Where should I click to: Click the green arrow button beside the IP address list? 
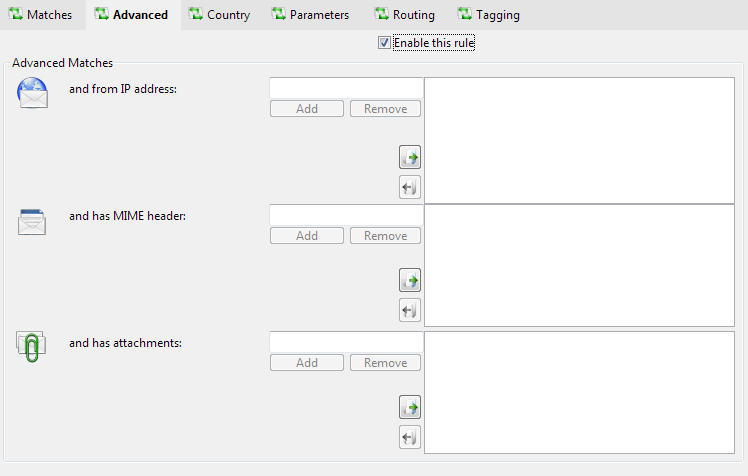[409, 157]
